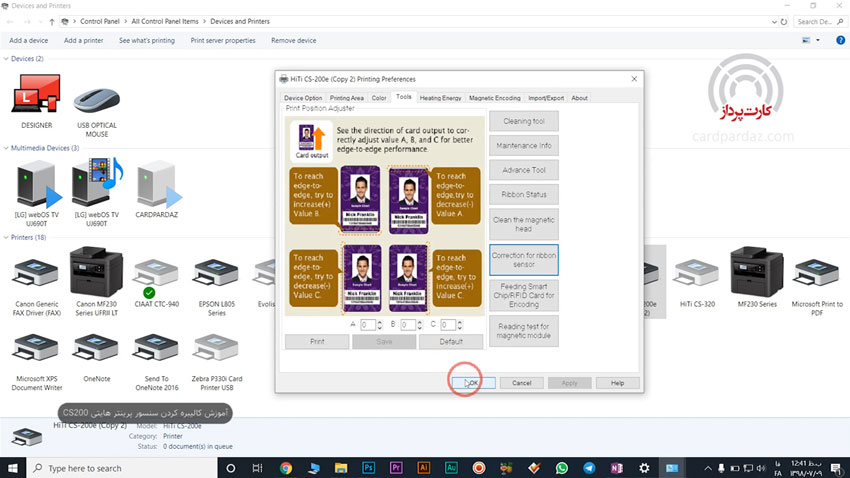Collapse the Multimedia Devices (3) group

(x=6, y=148)
